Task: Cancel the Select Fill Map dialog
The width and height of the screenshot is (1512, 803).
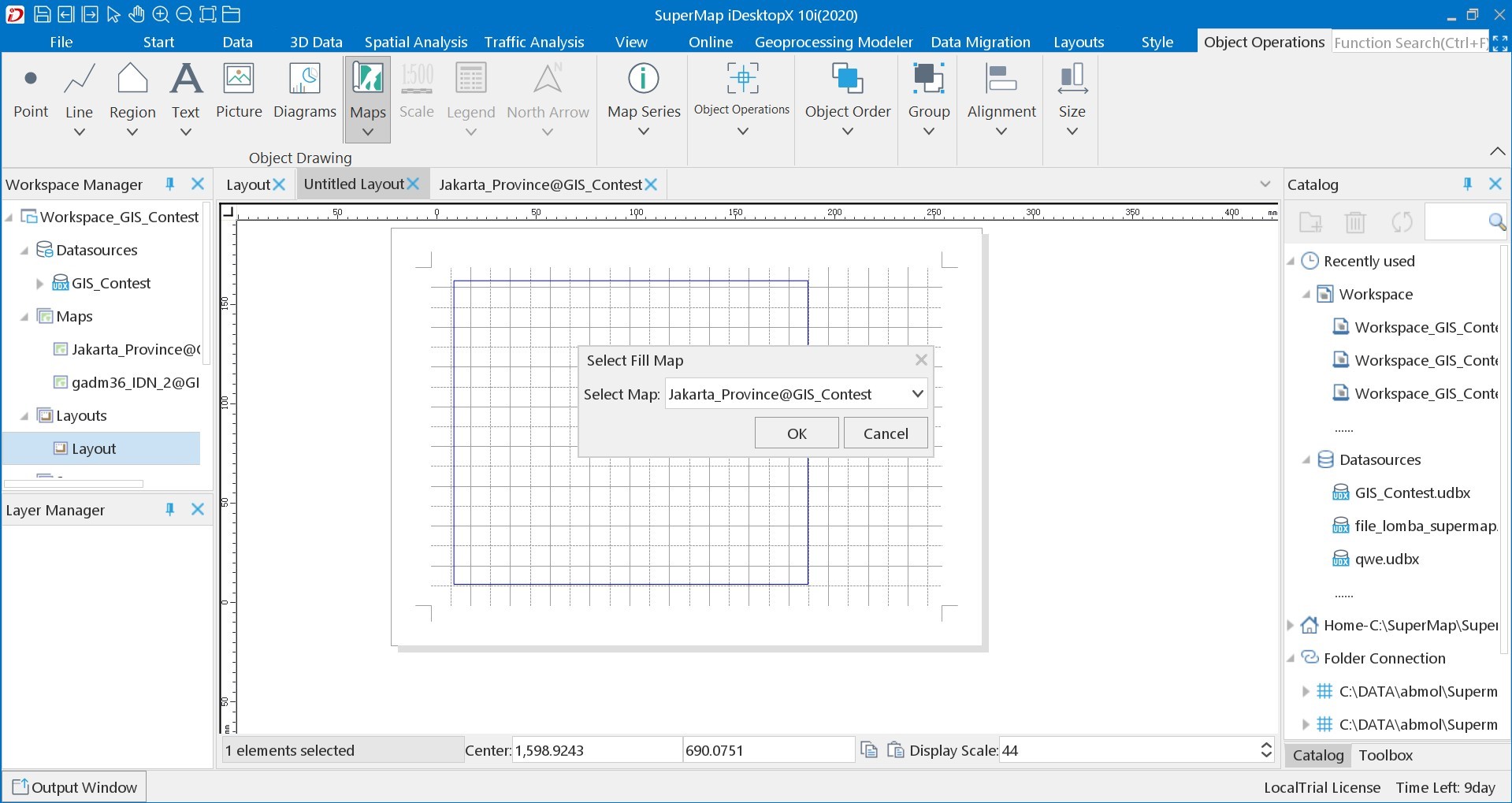Action: (x=886, y=433)
